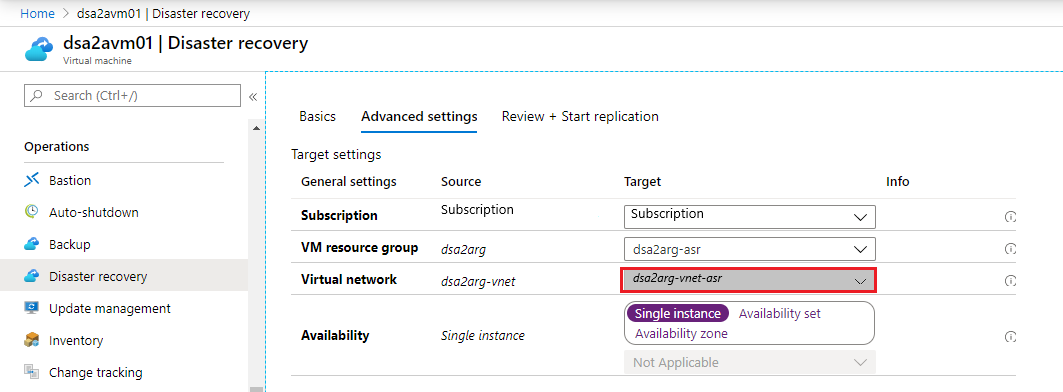Click the search magnifier icon
Image resolution: width=1063 pixels, height=392 pixels.
pyautogui.click(x=38, y=96)
